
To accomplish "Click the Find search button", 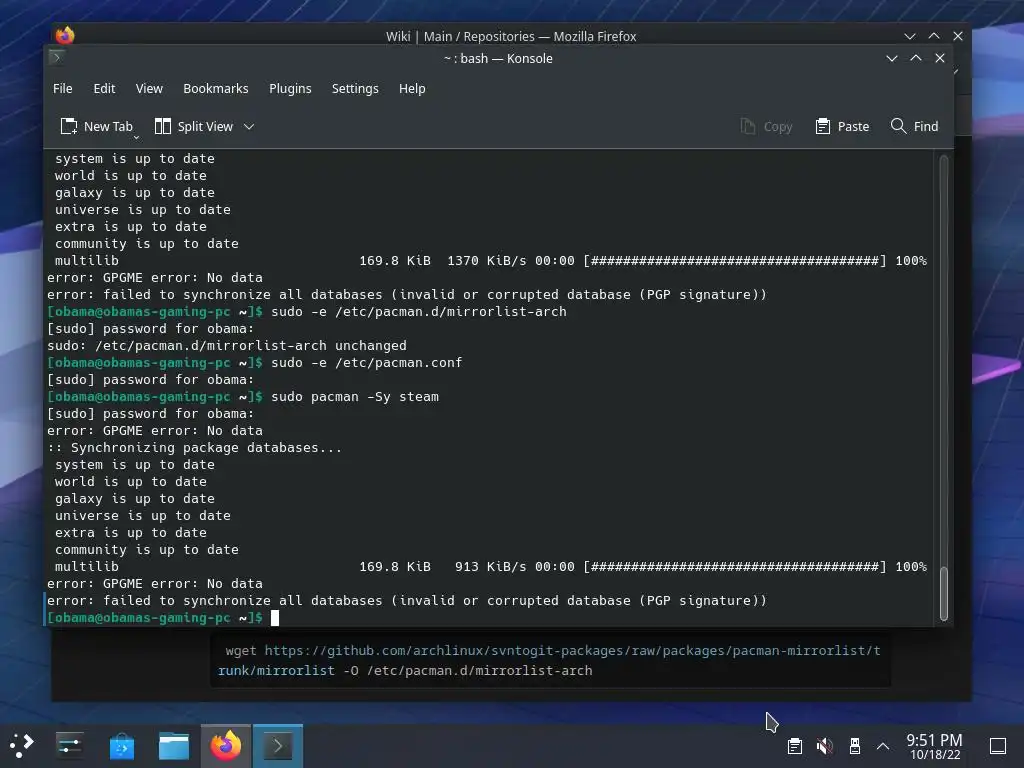I will pos(914,126).
